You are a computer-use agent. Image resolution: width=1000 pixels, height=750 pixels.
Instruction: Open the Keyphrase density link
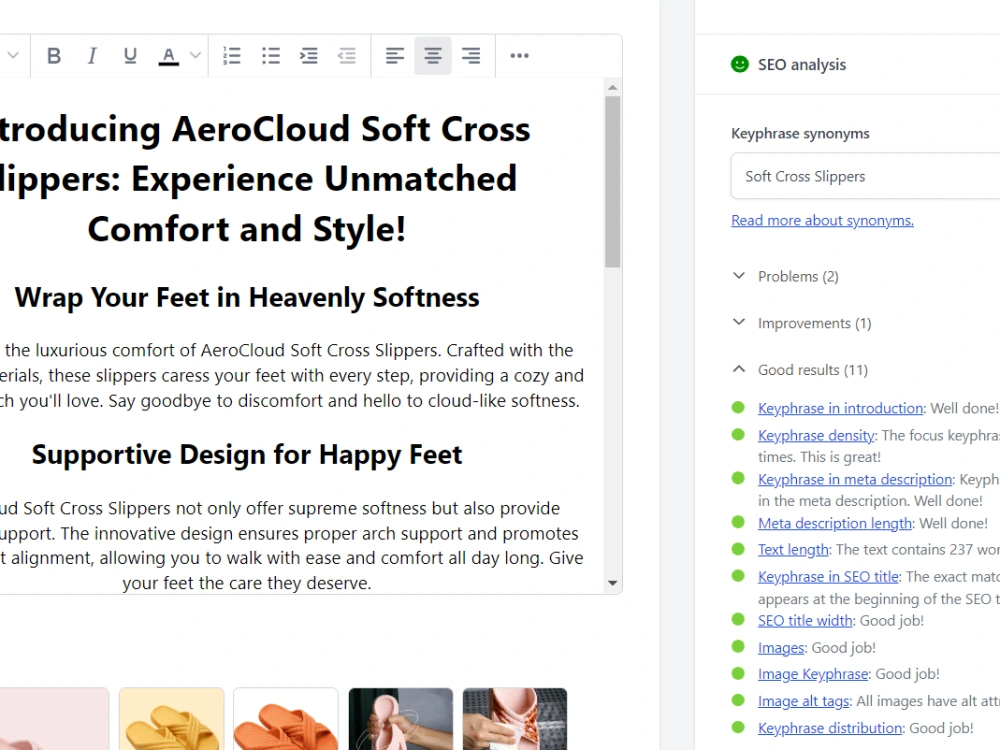tap(816, 436)
